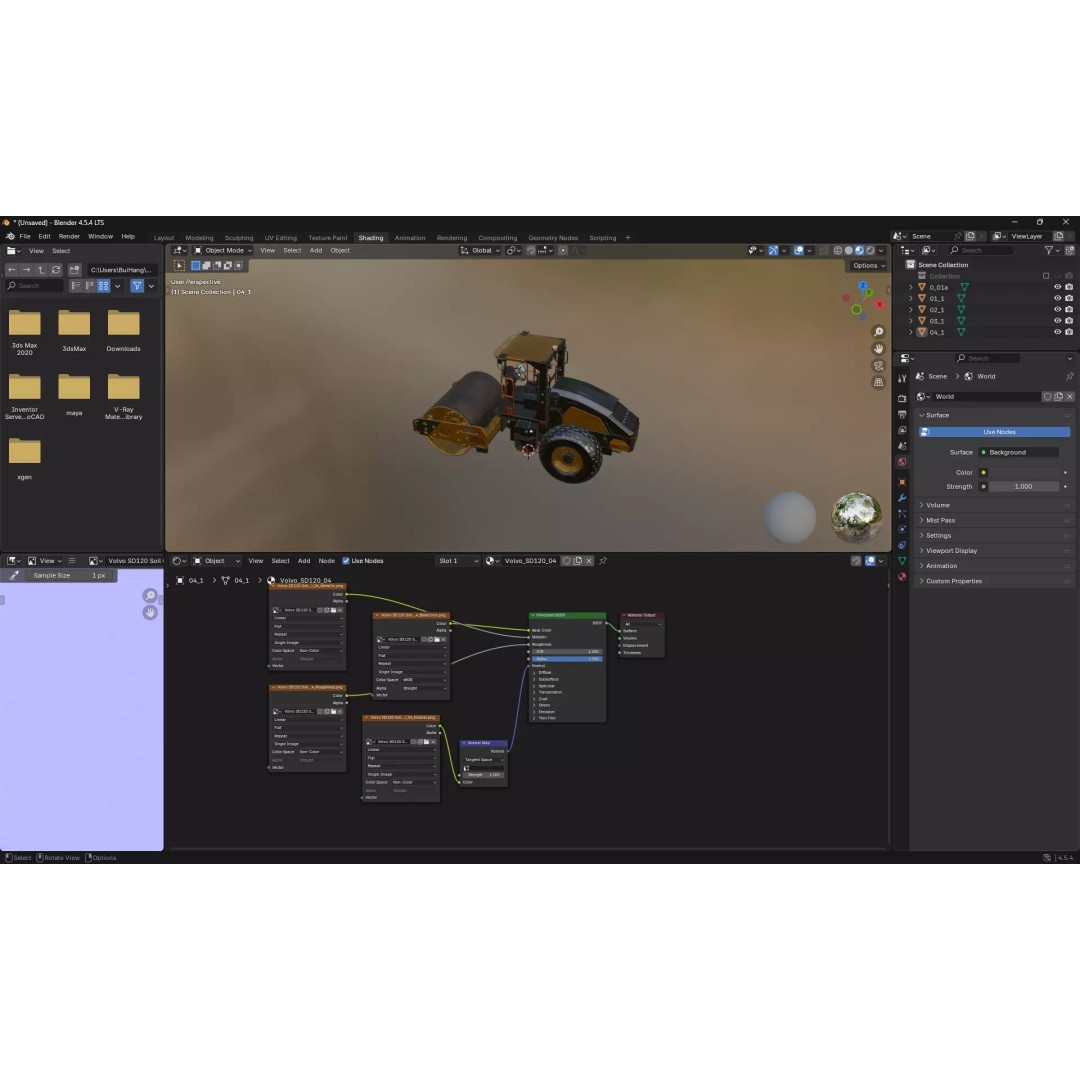Expand the 04_1 outliner item
The image size is (1080, 1080).
point(911,332)
